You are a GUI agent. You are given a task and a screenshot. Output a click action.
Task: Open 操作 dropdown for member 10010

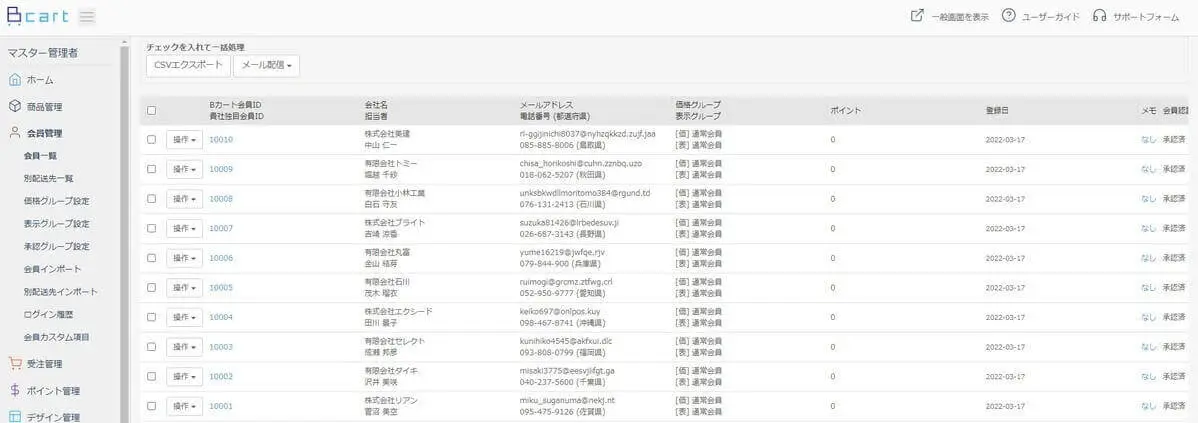click(x=184, y=140)
